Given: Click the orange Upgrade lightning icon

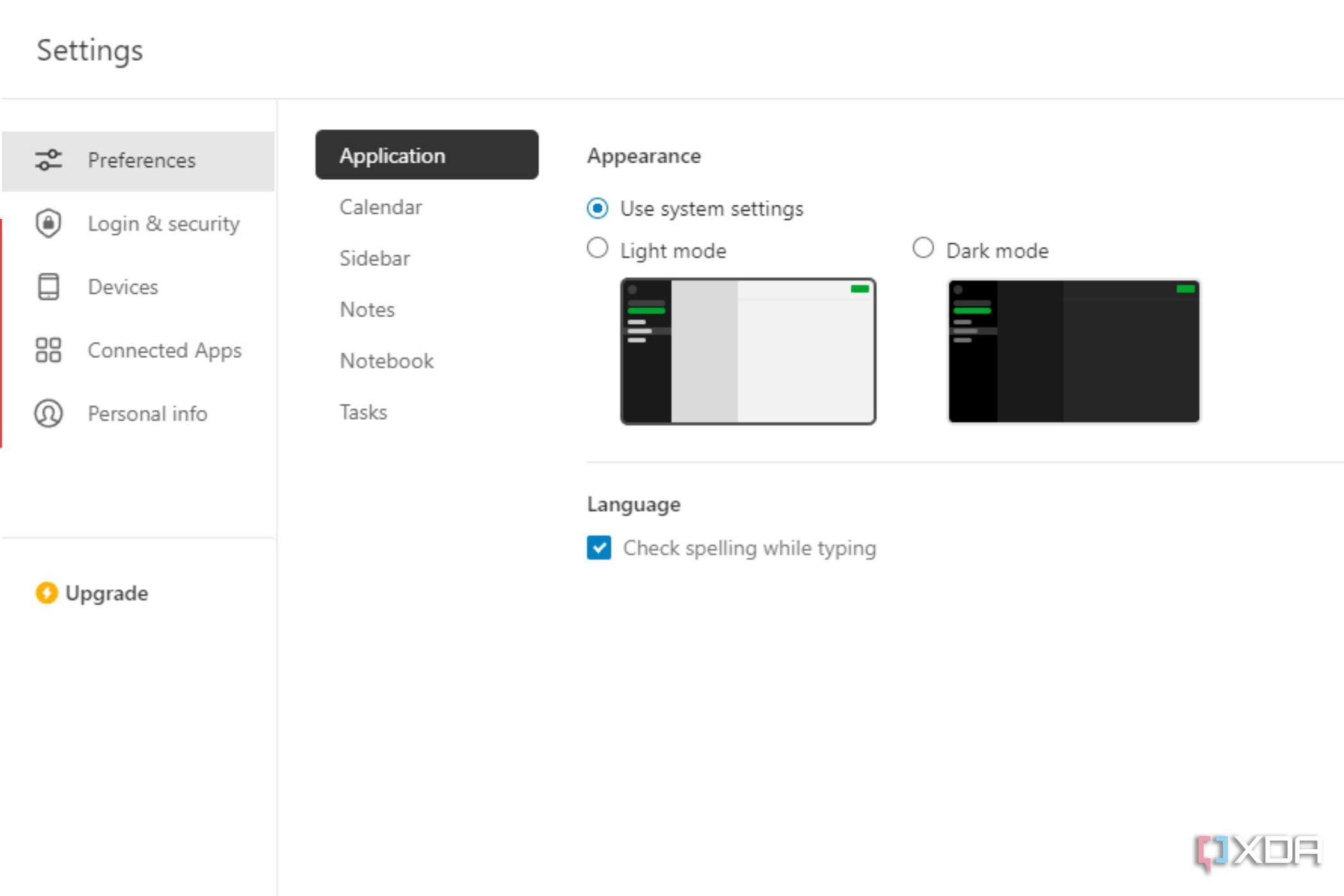Looking at the screenshot, I should point(46,593).
